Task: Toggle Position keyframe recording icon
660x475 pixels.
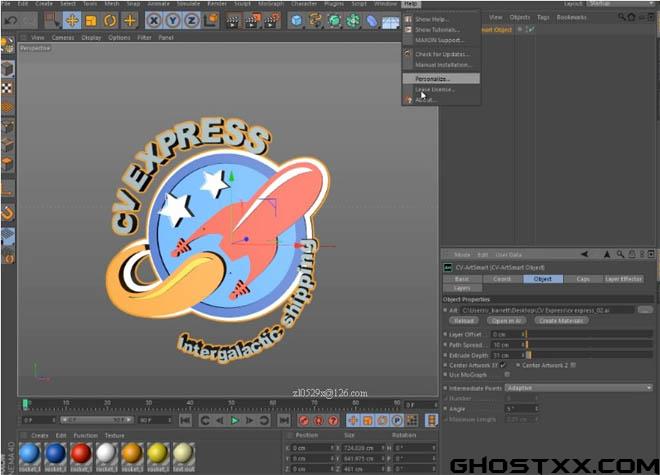Action: (x=353, y=420)
